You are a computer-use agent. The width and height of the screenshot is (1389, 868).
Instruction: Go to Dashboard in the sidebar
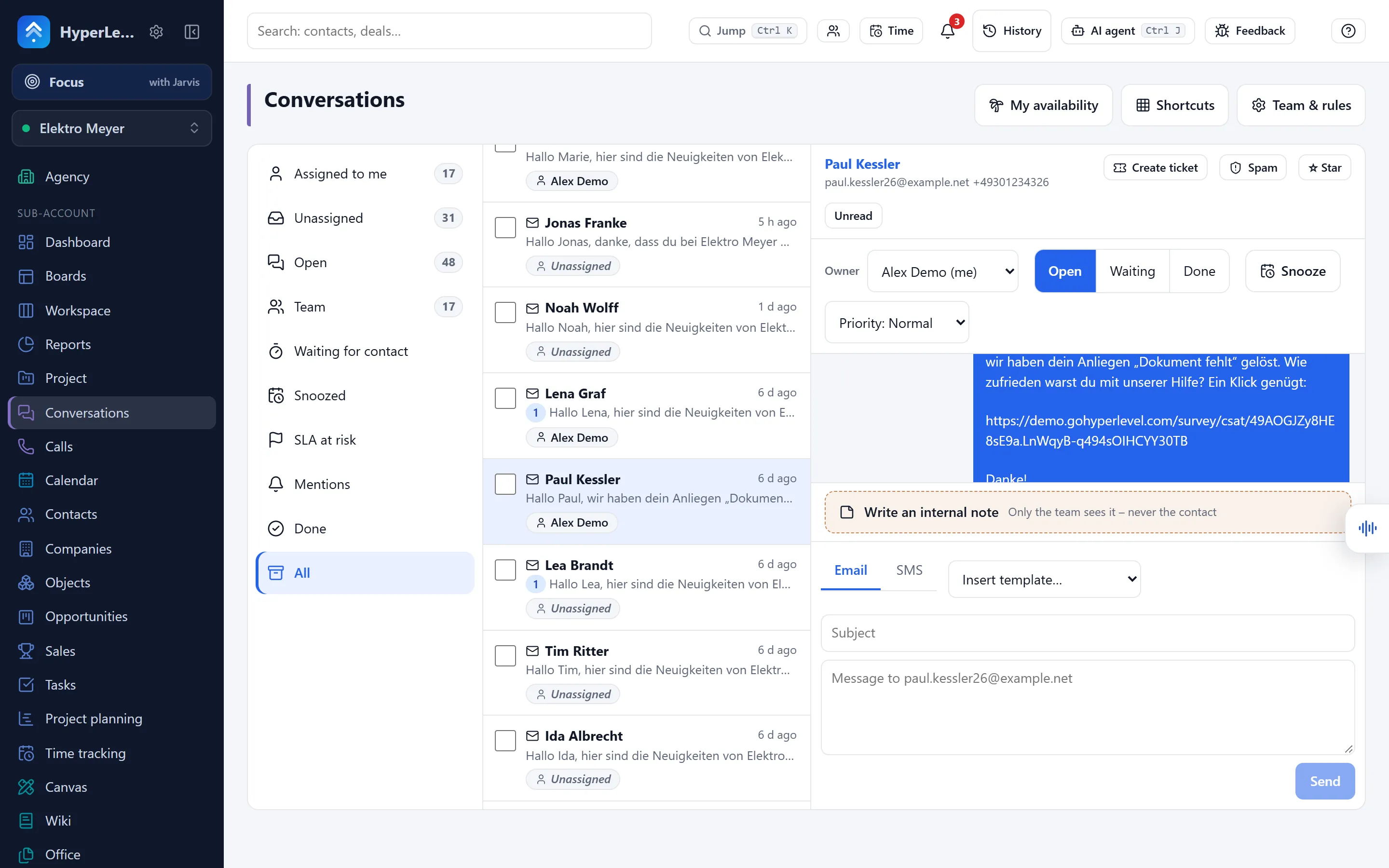click(112, 242)
